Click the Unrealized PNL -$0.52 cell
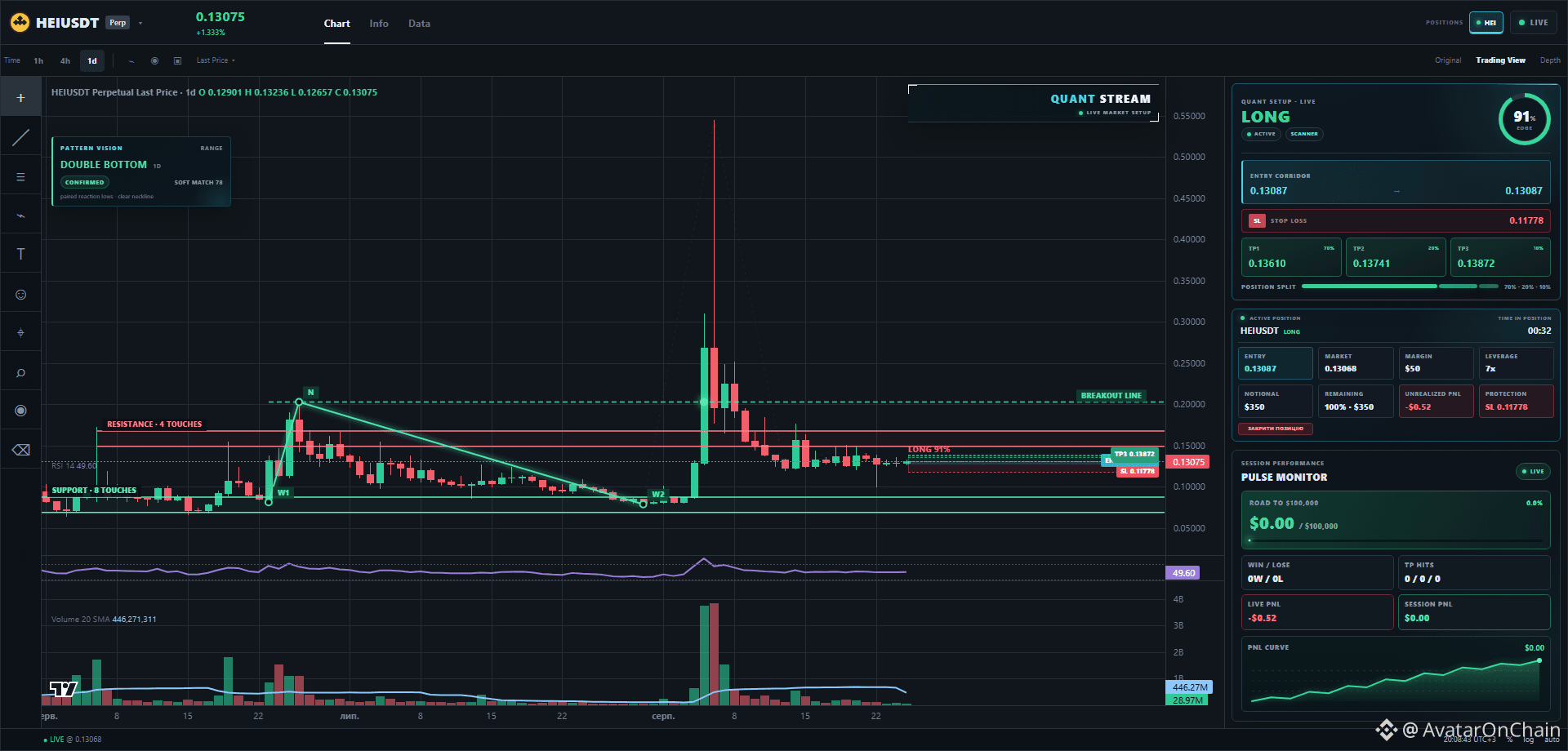This screenshot has height=751, width=1568. pos(1436,401)
